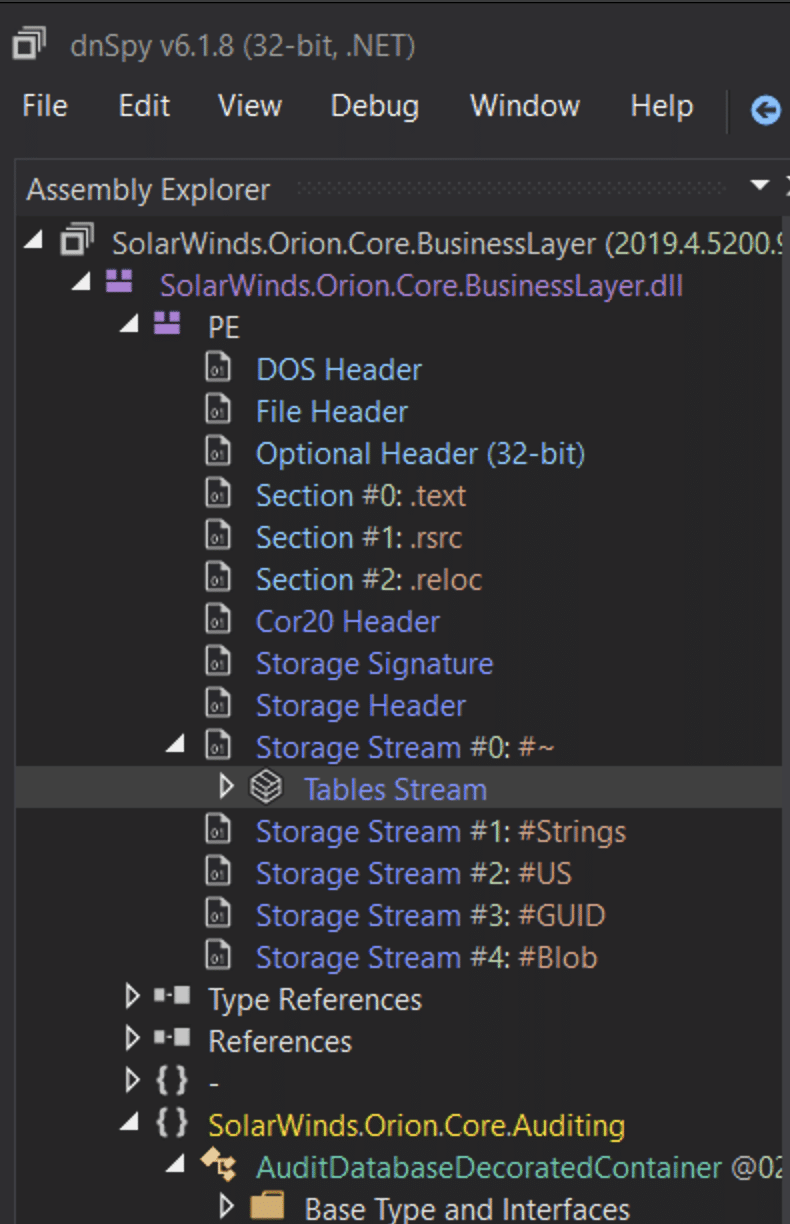This screenshot has height=1224, width=790.
Task: Select the Cor20 Header item
Action: click(x=347, y=621)
